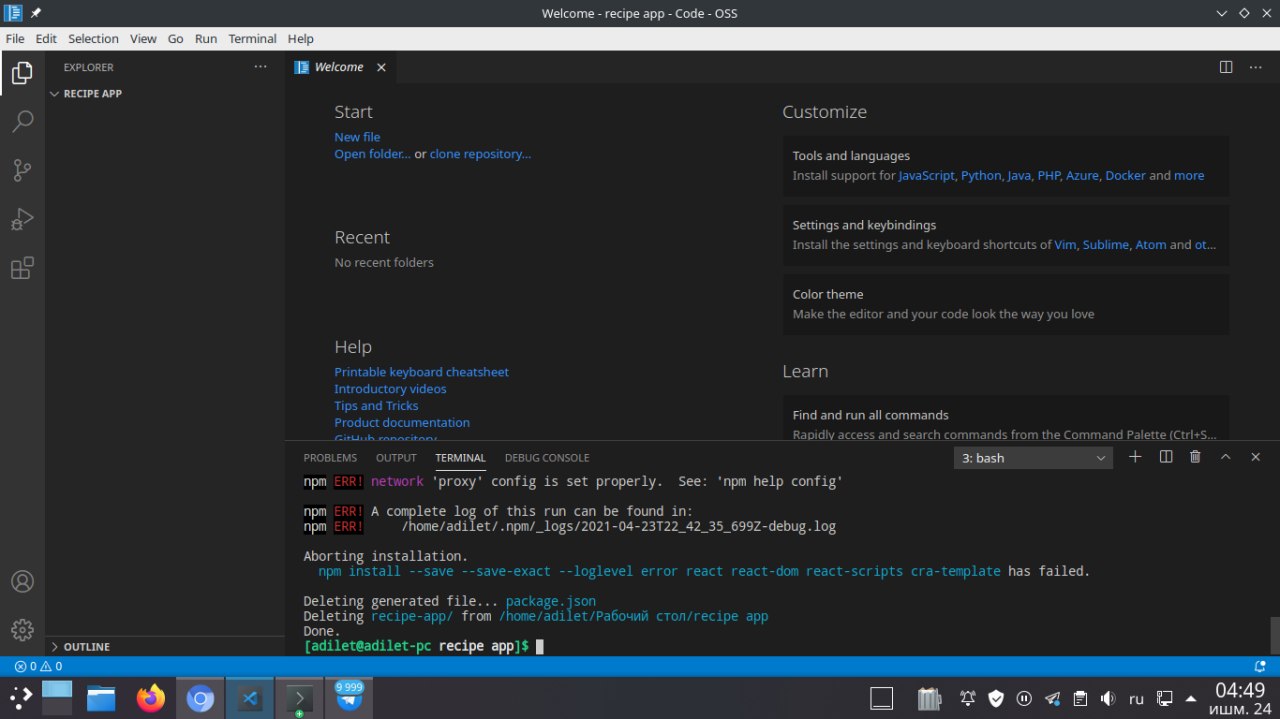The width and height of the screenshot is (1280, 719).
Task: Install Python support link
Action: click(x=981, y=175)
